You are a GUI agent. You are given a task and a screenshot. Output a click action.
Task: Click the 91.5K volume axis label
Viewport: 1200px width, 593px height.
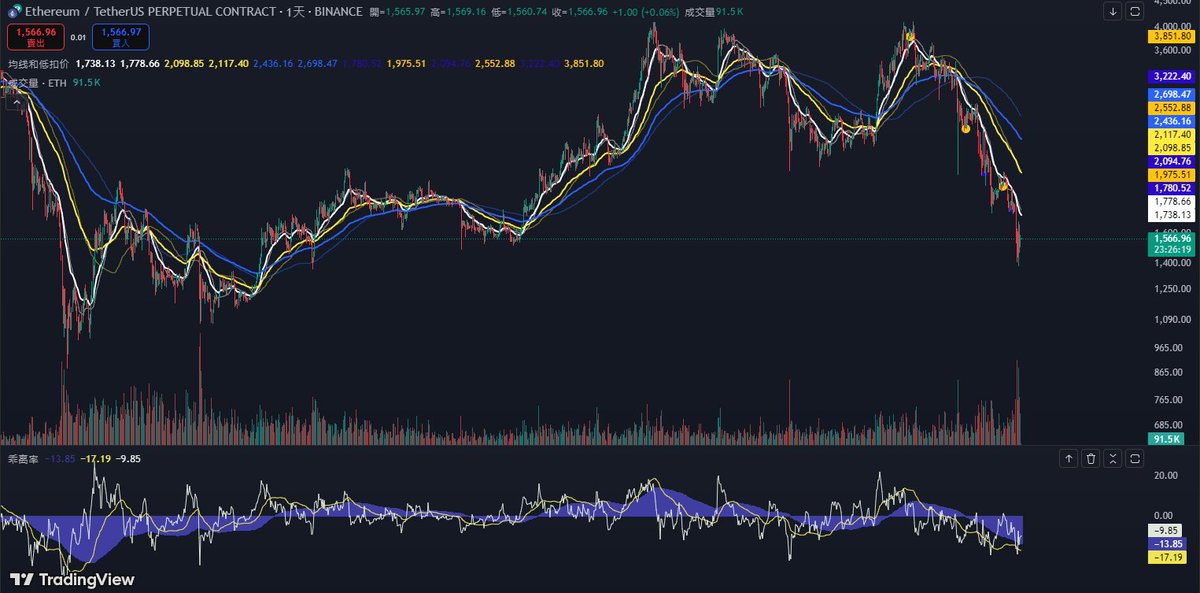[x=1168, y=439]
